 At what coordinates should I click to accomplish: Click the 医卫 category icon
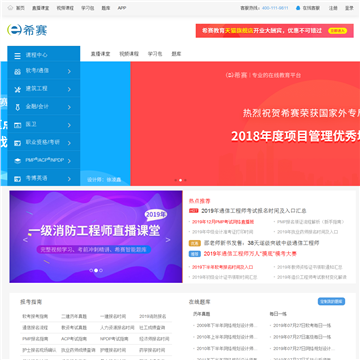pyautogui.click(x=18, y=125)
